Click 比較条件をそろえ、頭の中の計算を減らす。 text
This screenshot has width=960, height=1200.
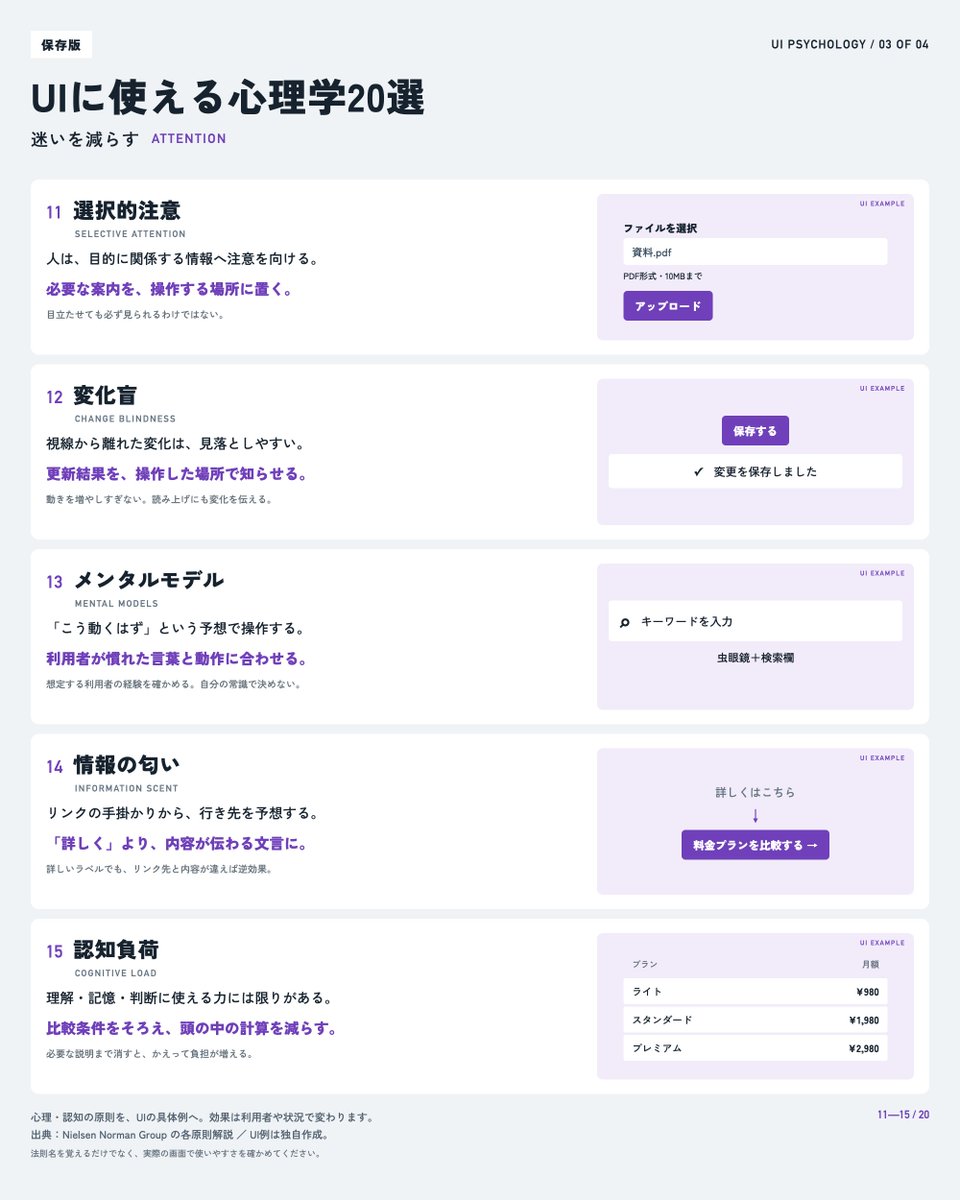pos(192,1028)
